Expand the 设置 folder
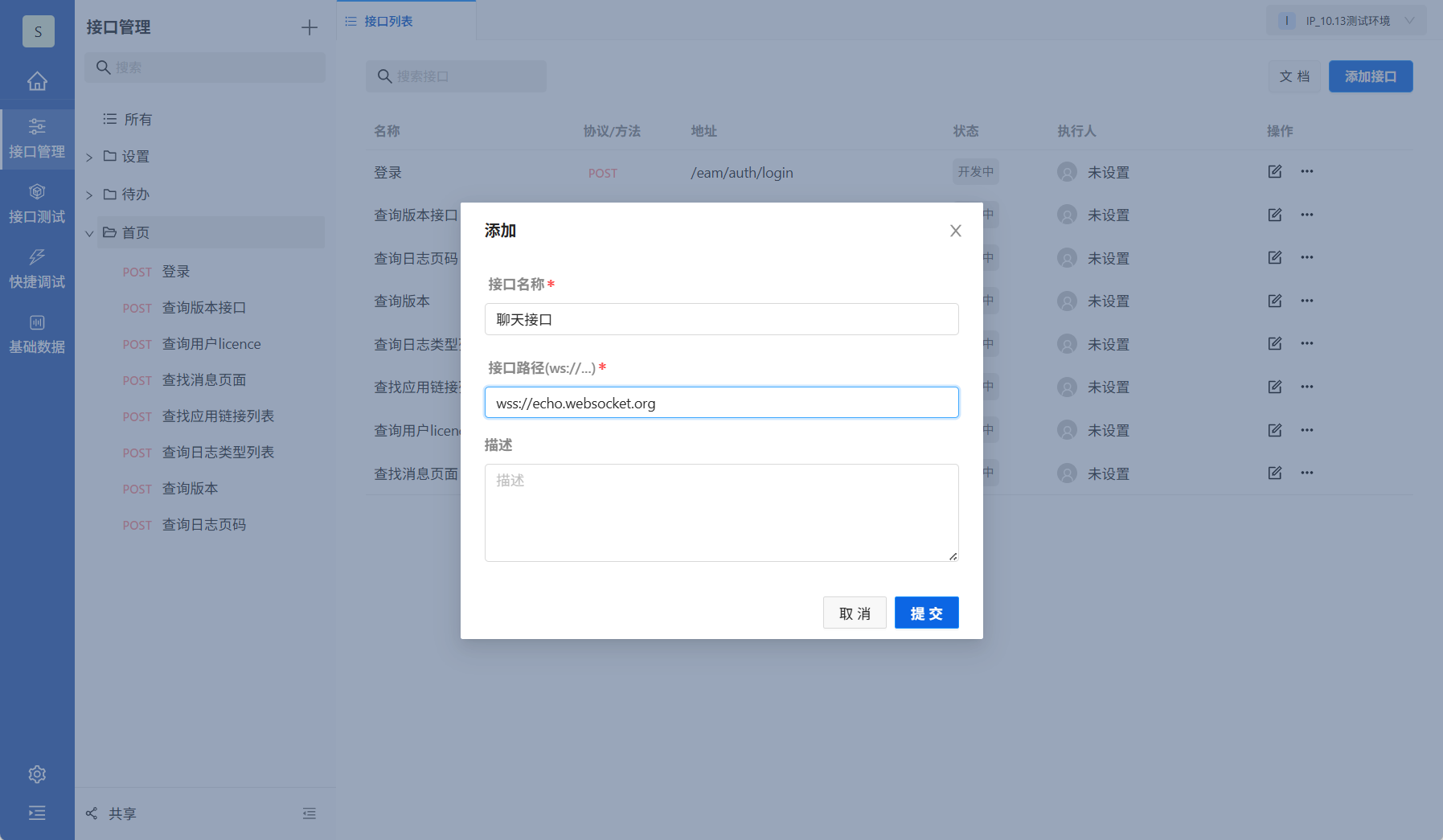This screenshot has height=840, width=1443. [89, 156]
